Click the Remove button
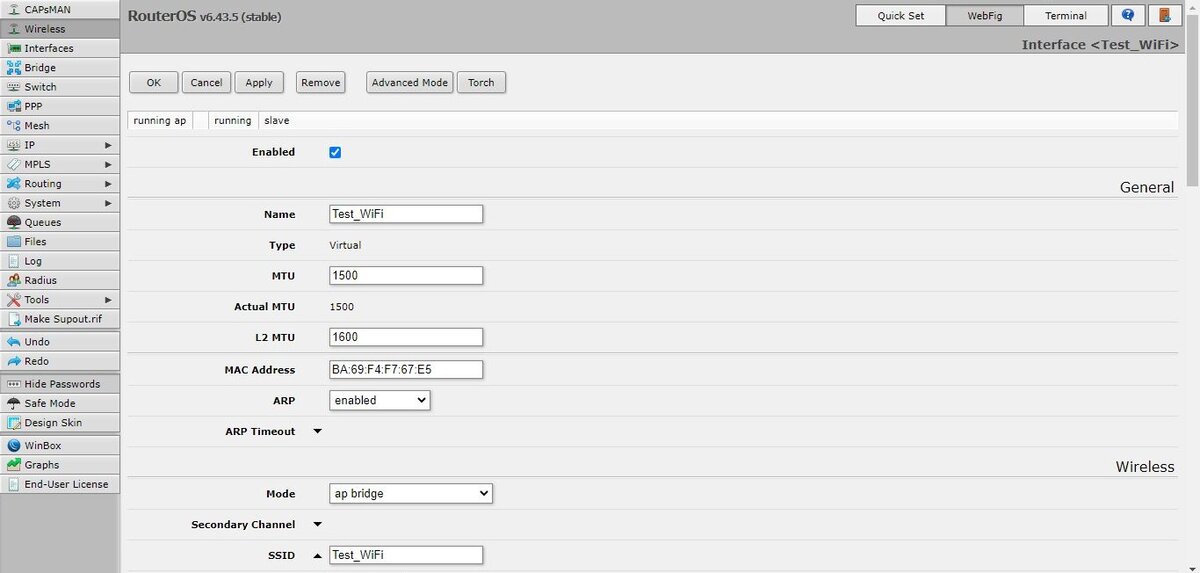Screen dimensions: 1200x573 [x=321, y=82]
